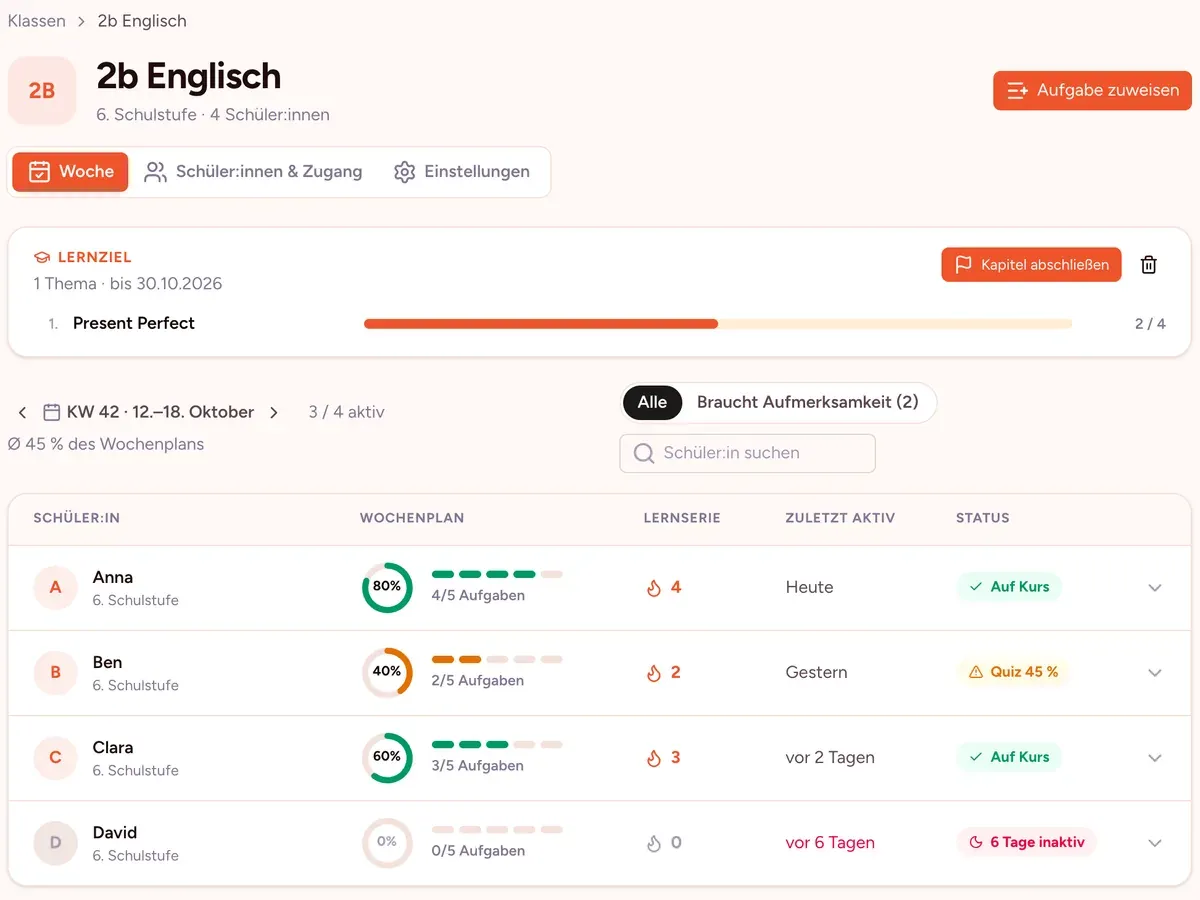The width and height of the screenshot is (1200, 900).
Task: Expand Ben's row with chevron
Action: point(1155,673)
